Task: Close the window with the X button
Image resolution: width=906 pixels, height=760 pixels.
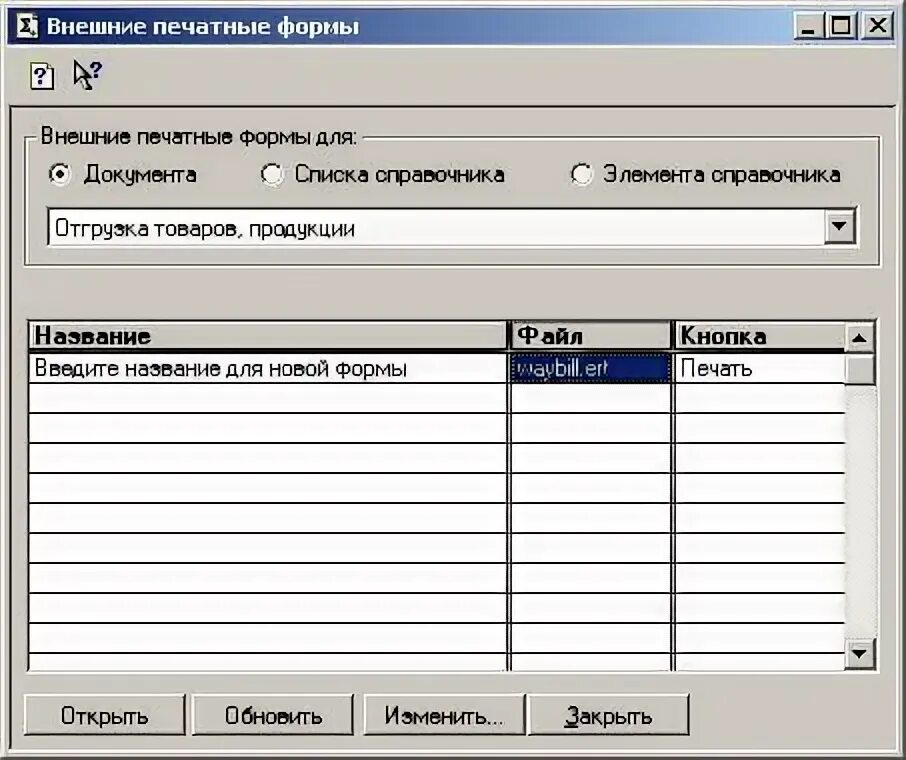Action: pyautogui.click(x=877, y=27)
